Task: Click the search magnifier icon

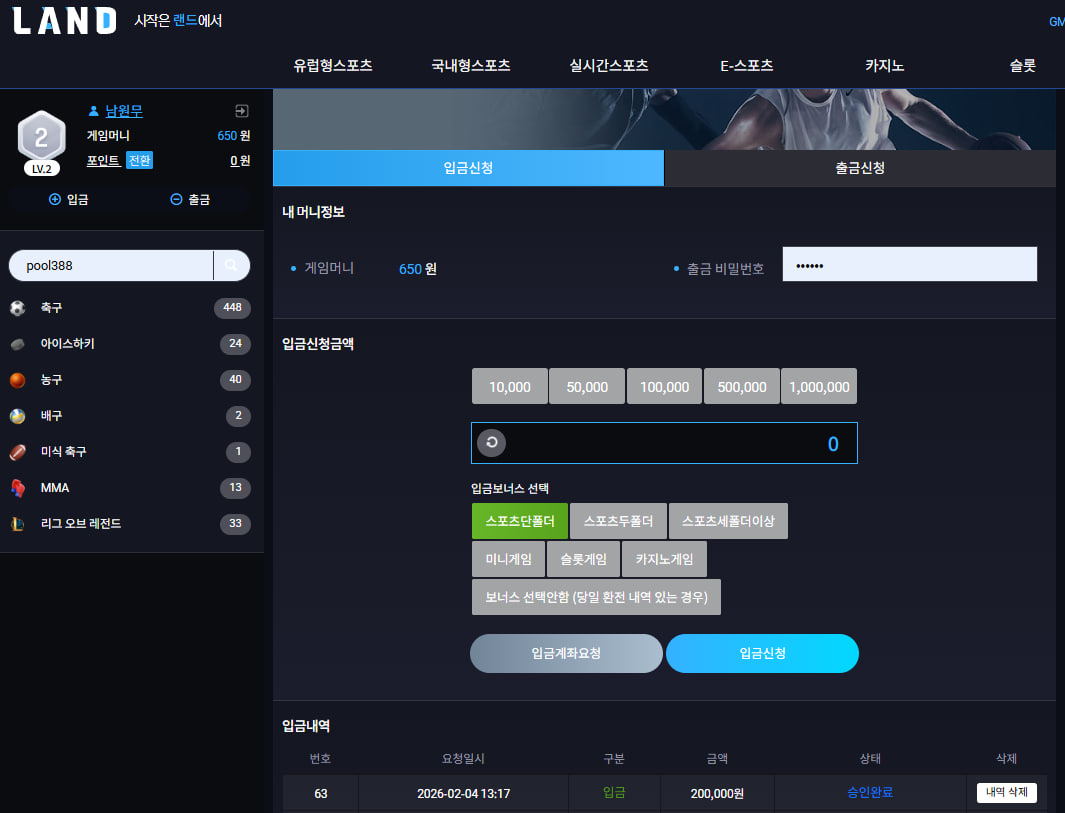Action: click(x=232, y=266)
